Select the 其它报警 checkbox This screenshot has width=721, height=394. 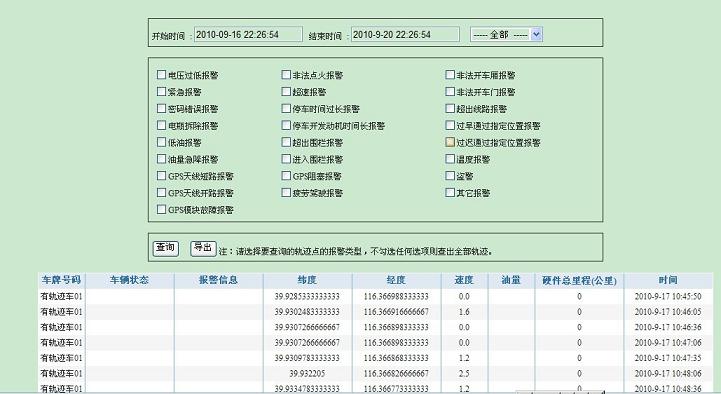coord(450,192)
